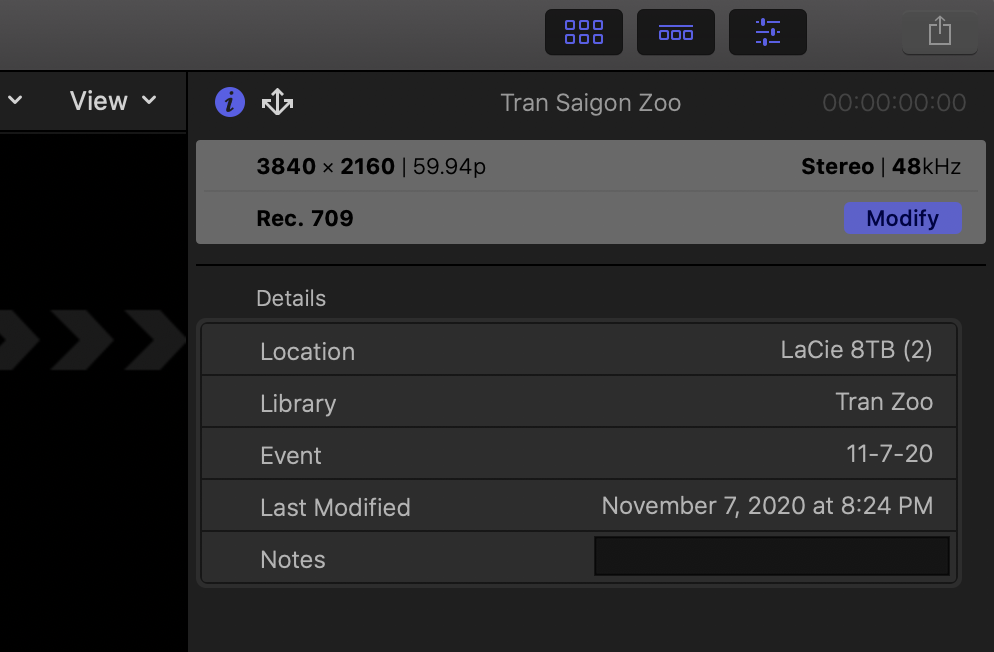Toggle the Inspector sliders button
Screen dimensions: 994x652
[768, 32]
